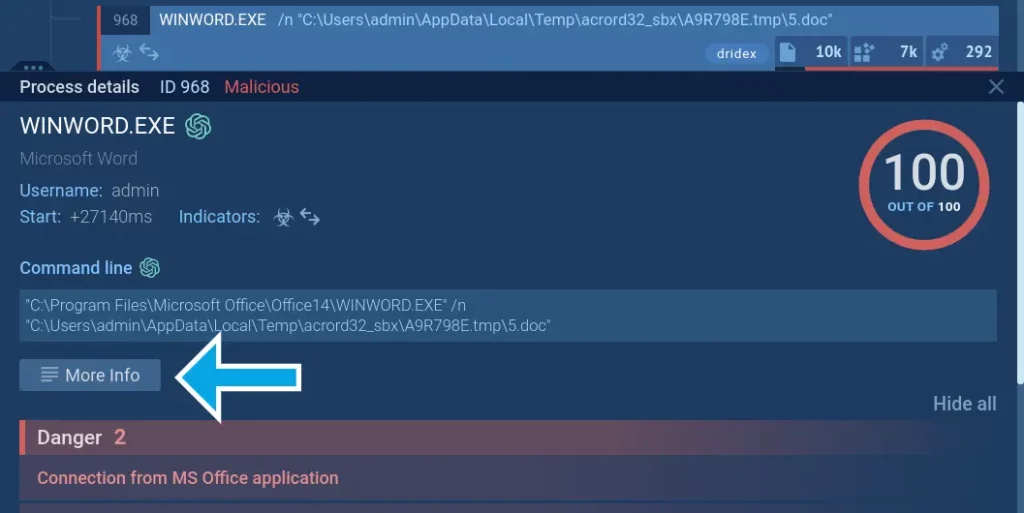Image resolution: width=1024 pixels, height=513 pixels.
Task: Click the ChatGPT icon beside WINWORD.EXE title
Action: tap(198, 127)
